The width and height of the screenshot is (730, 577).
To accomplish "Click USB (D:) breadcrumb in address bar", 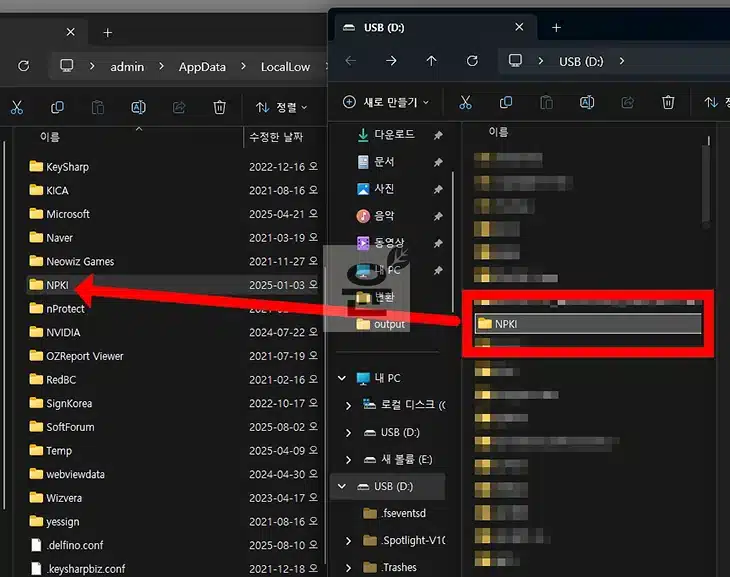I will (x=581, y=61).
